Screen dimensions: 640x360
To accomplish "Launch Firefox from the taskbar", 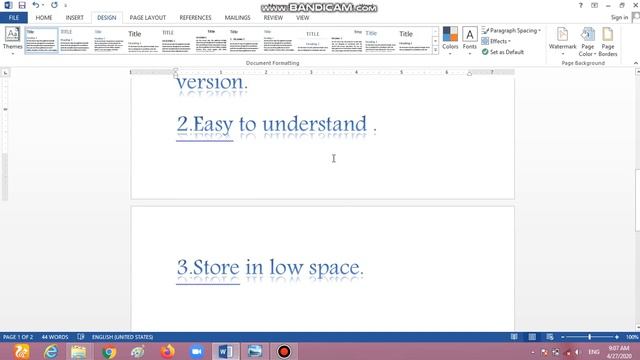I will [167, 351].
